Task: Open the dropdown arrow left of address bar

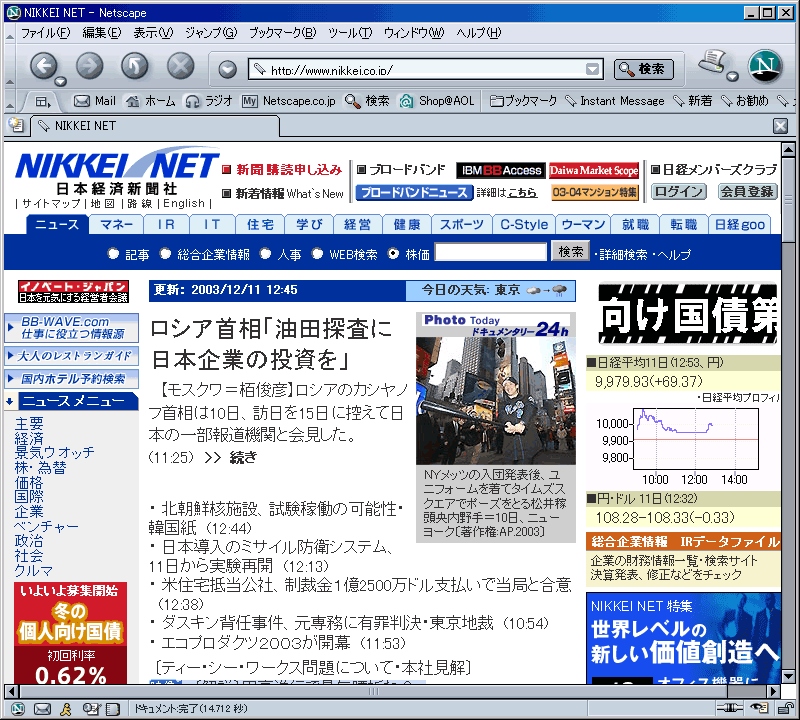Action: click(x=227, y=69)
